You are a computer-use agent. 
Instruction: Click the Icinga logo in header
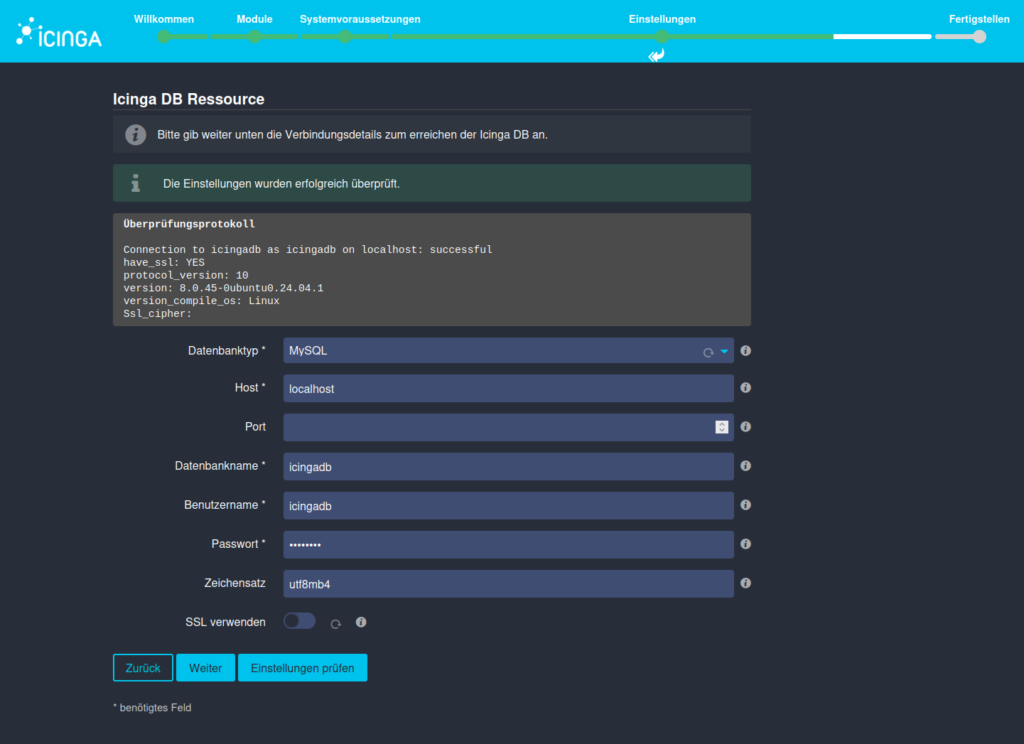(59, 34)
